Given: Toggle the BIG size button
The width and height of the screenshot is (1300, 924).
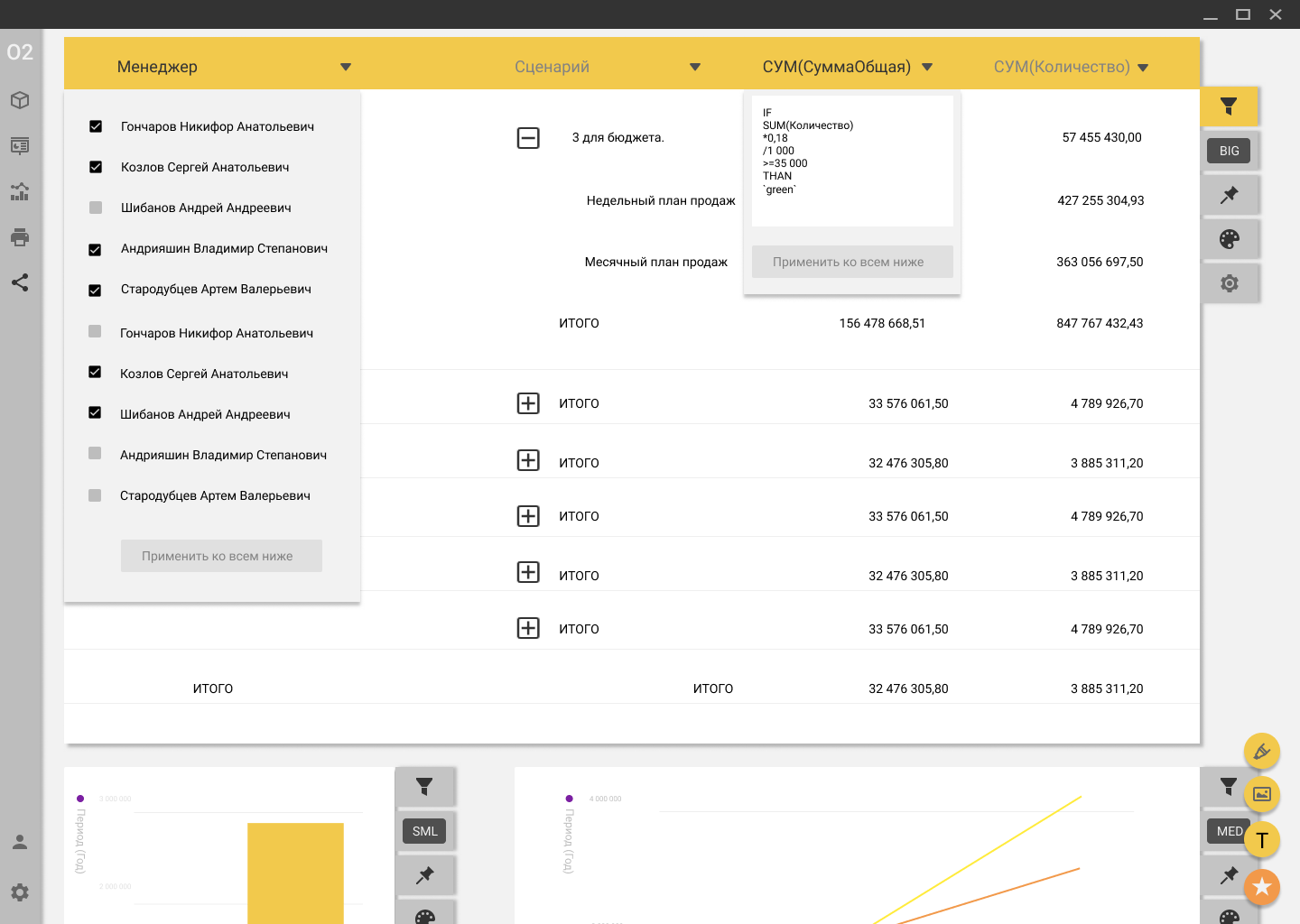Looking at the screenshot, I should point(1229,151).
